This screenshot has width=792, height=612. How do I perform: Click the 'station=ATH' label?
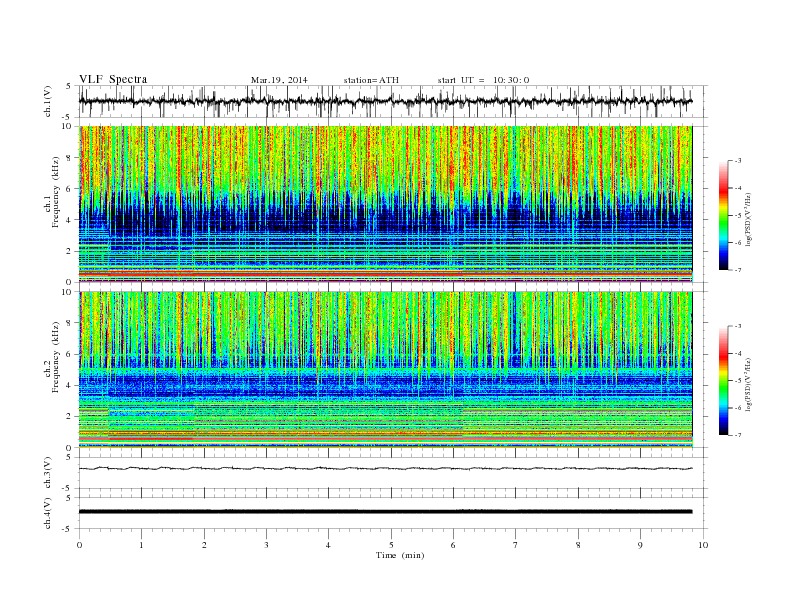point(371,80)
